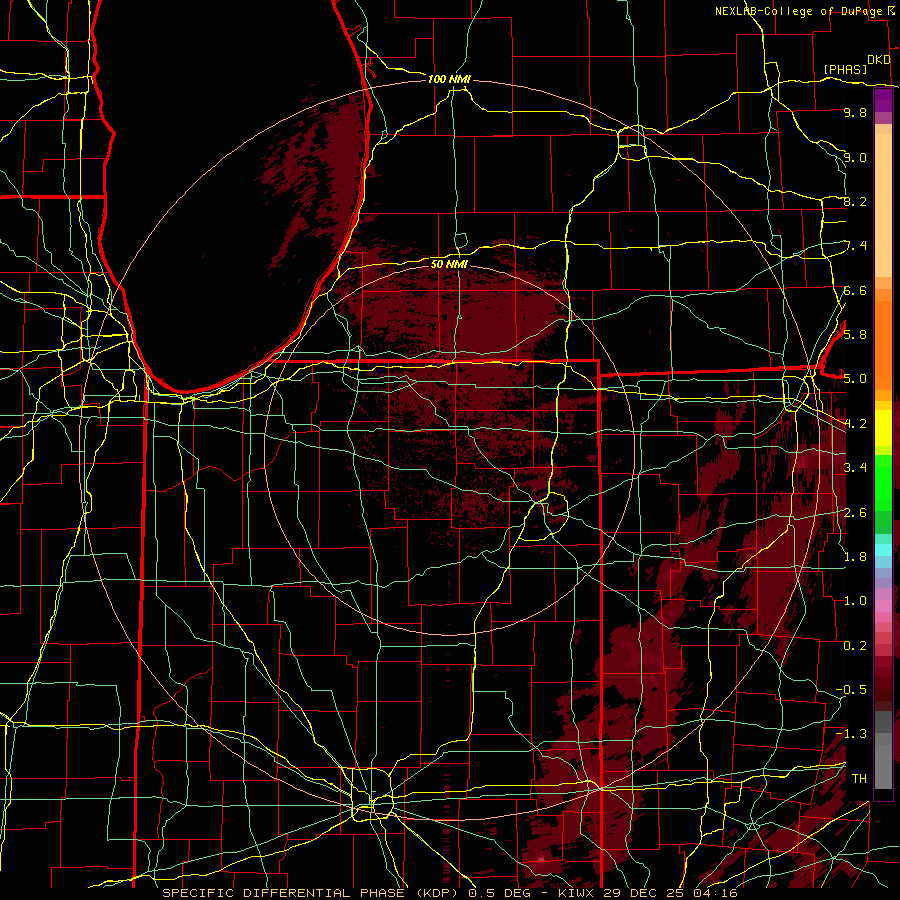This screenshot has height=900, width=900.
Task: Click the 1.8 value on the color scale
Action: click(x=855, y=556)
